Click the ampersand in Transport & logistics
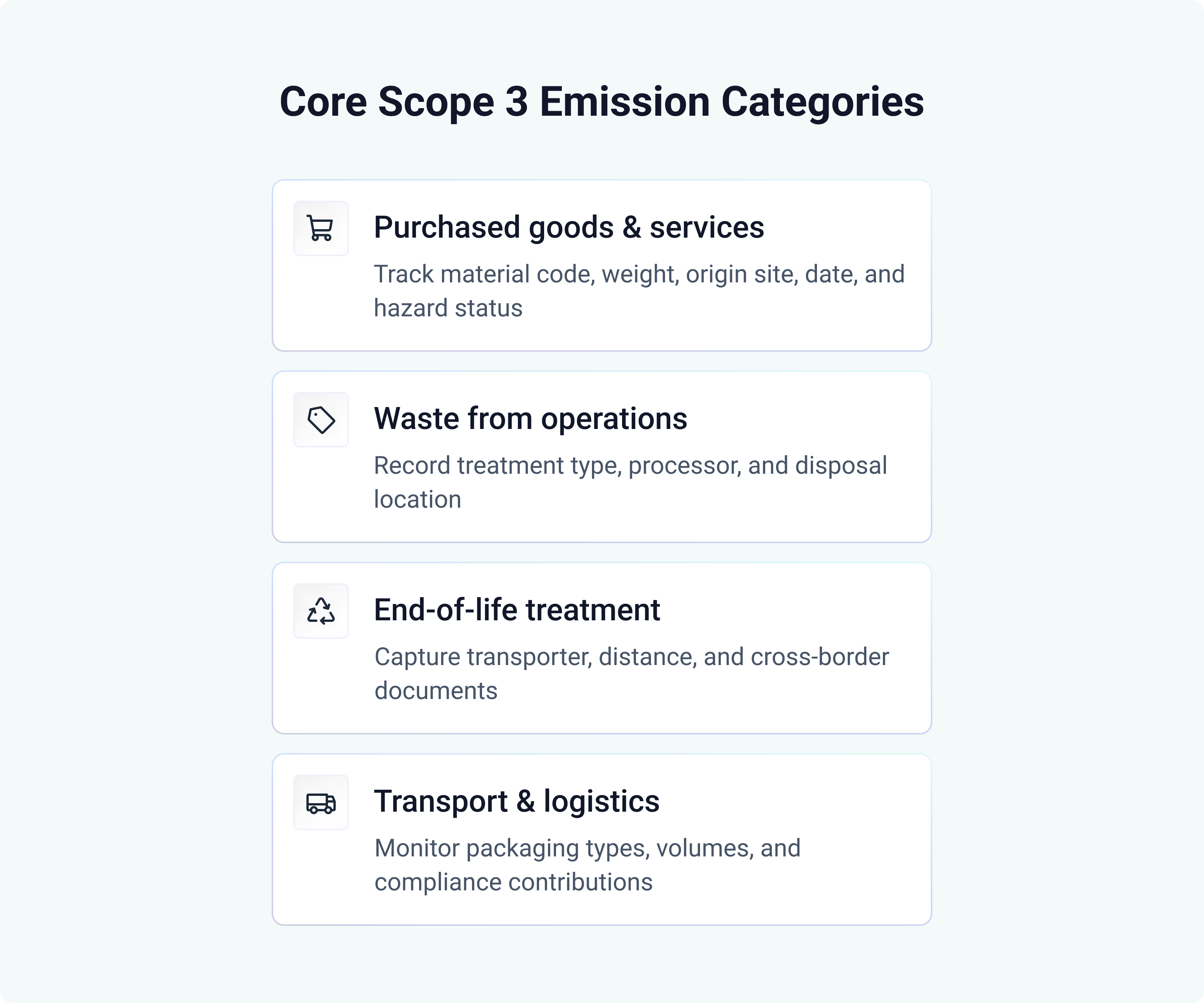This screenshot has width=1204, height=1003. coord(525,801)
